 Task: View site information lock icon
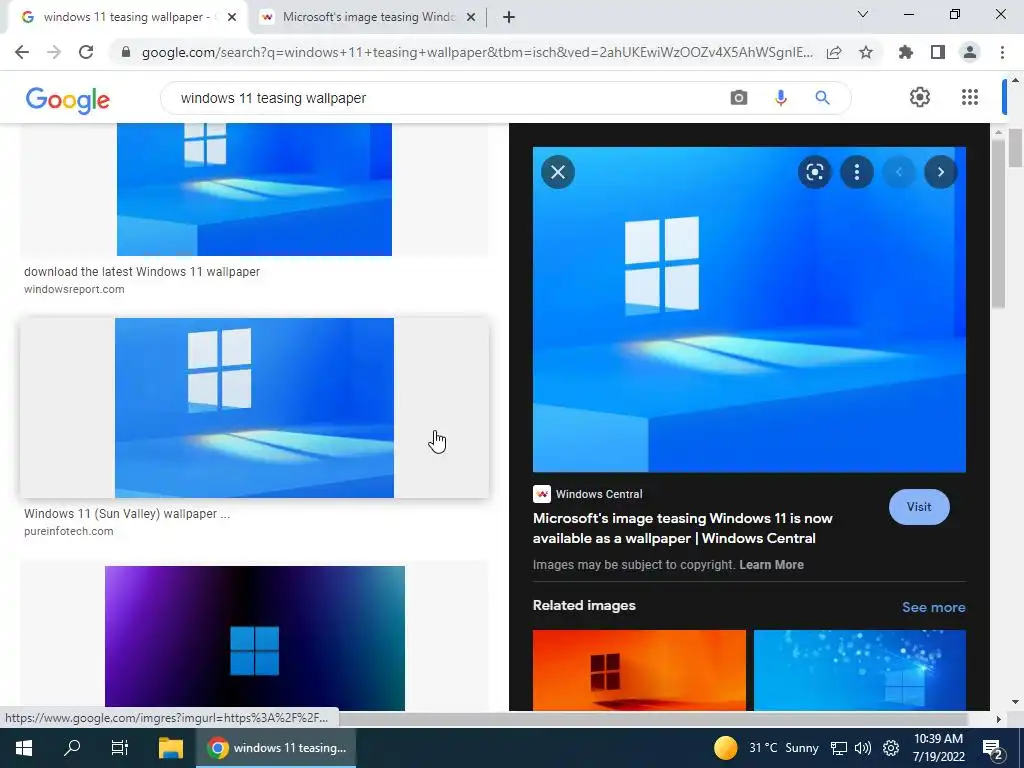126,52
